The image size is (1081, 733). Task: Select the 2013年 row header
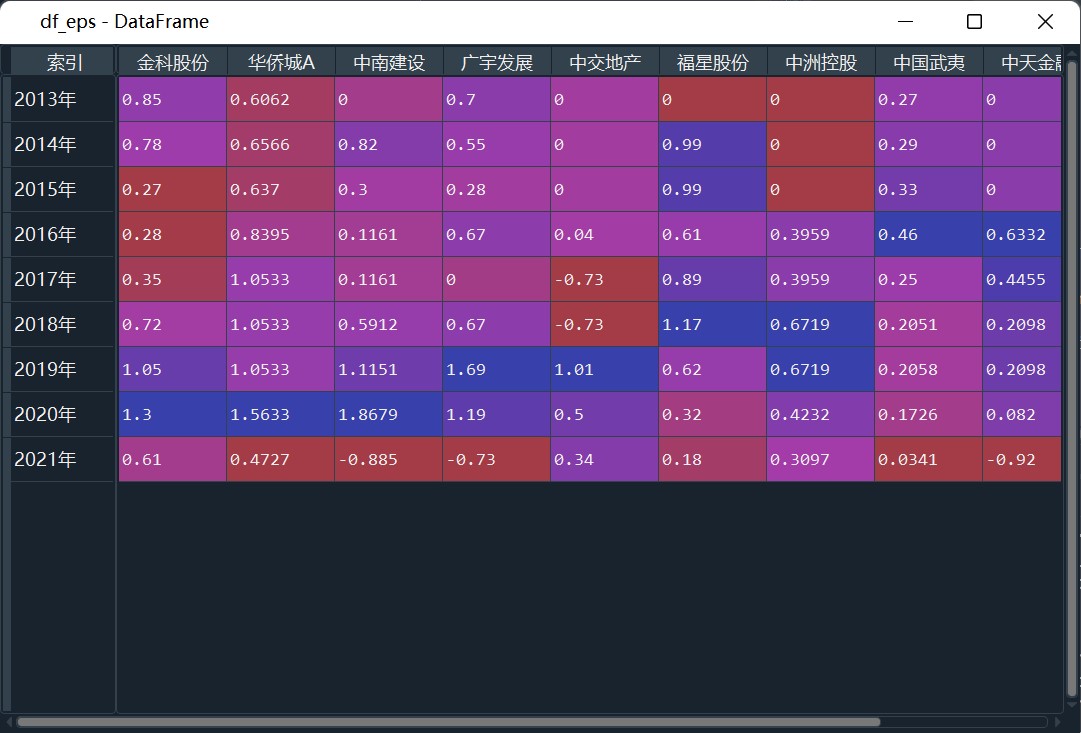[62, 100]
